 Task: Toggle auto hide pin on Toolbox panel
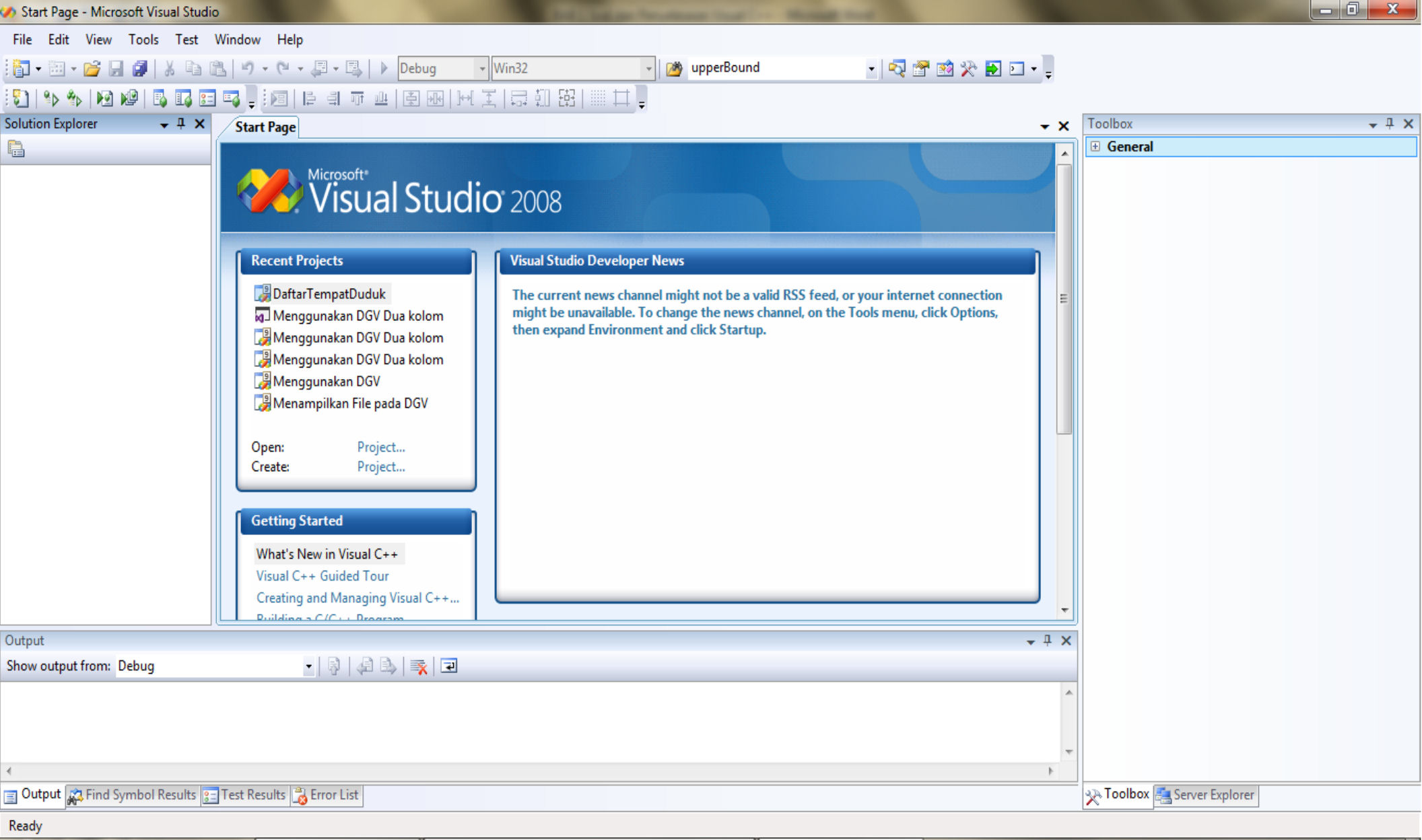pyautogui.click(x=1390, y=124)
